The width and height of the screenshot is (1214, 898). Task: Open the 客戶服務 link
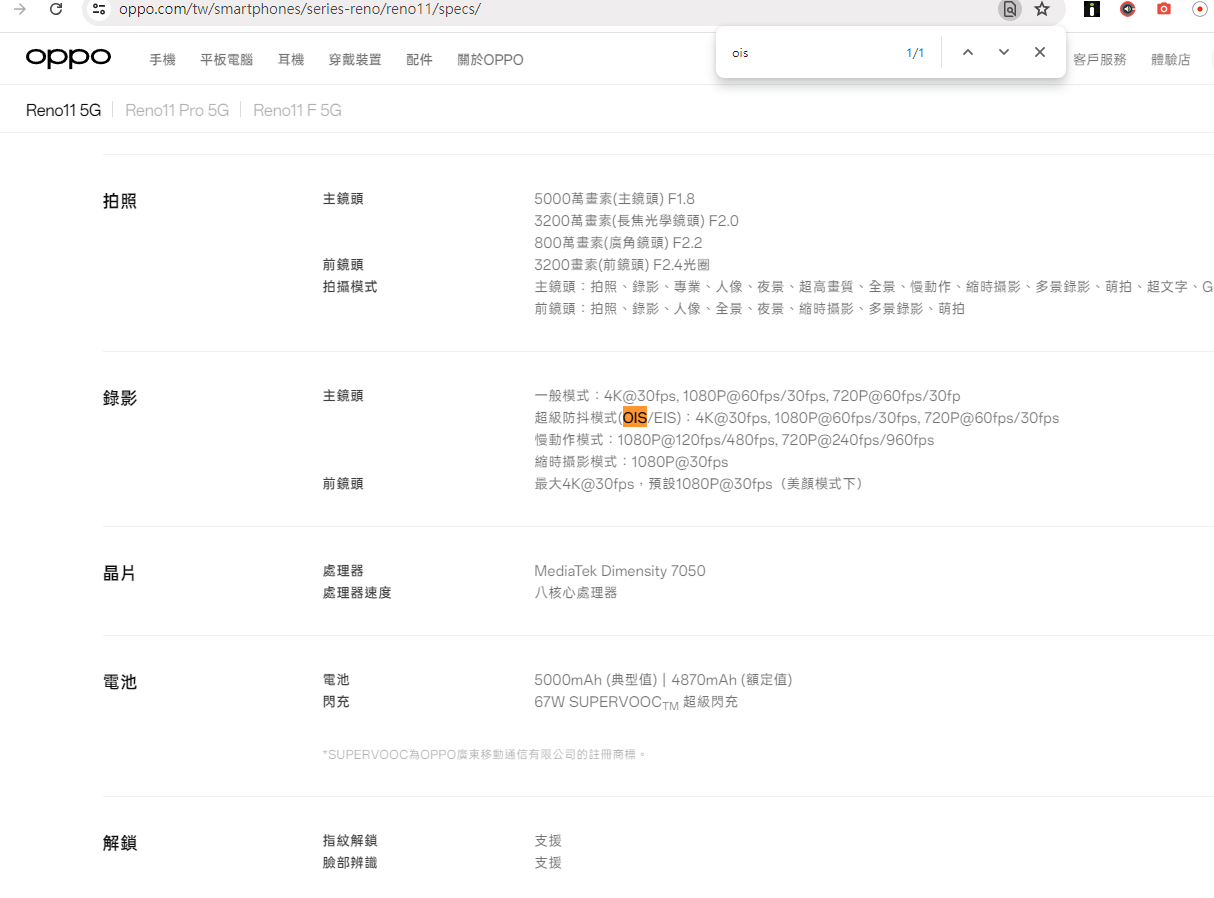pos(1099,60)
